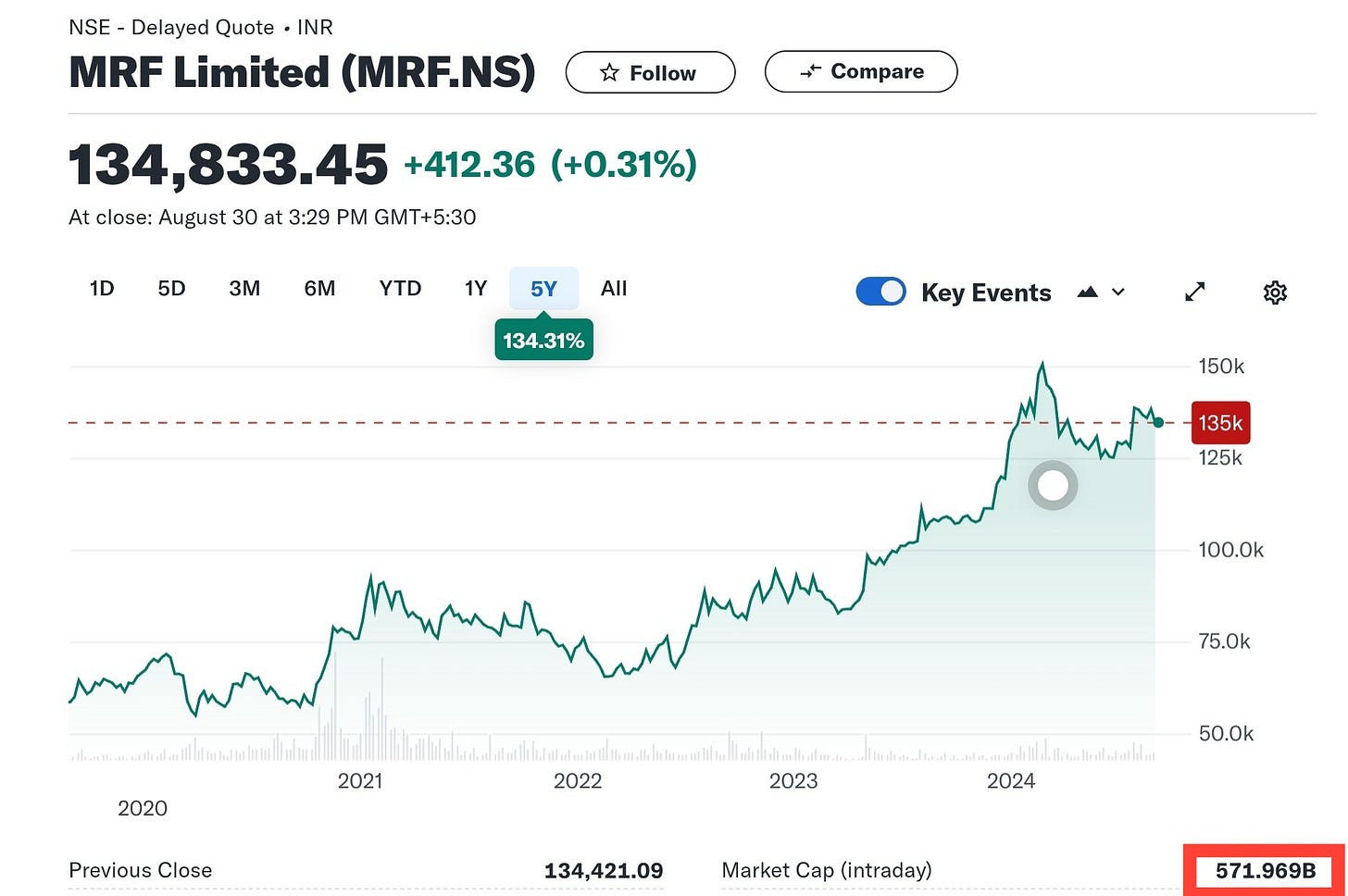The image size is (1348, 896).
Task: Click the 50.0k y-axis label
Action: point(1226,734)
